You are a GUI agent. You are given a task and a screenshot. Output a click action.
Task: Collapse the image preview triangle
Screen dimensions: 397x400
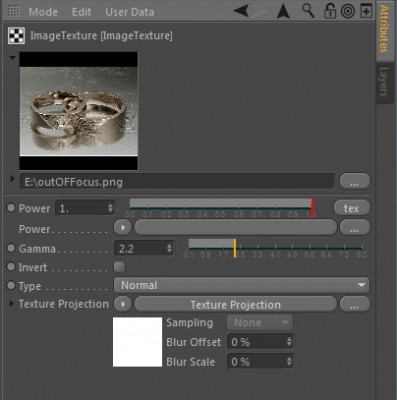pos(13,58)
